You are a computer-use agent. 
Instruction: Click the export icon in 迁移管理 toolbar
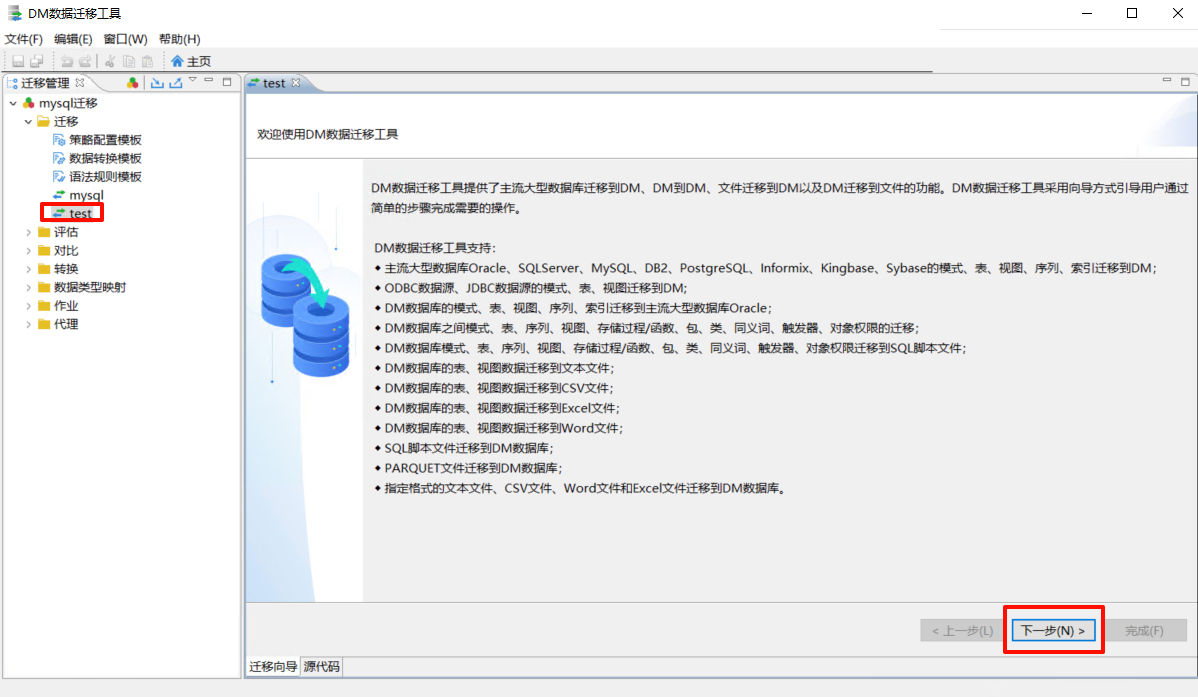pos(175,83)
